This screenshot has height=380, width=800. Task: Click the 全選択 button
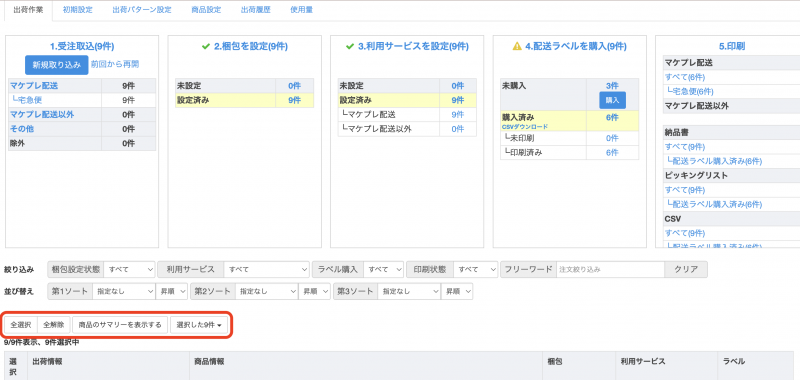(x=21, y=324)
